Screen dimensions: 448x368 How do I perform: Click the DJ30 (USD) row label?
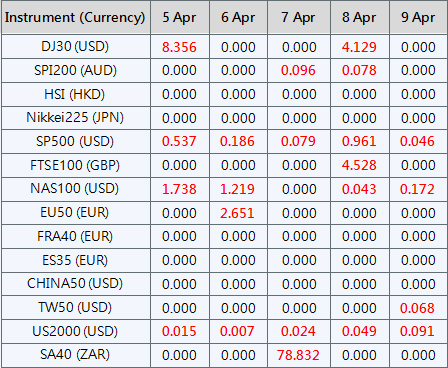76,47
